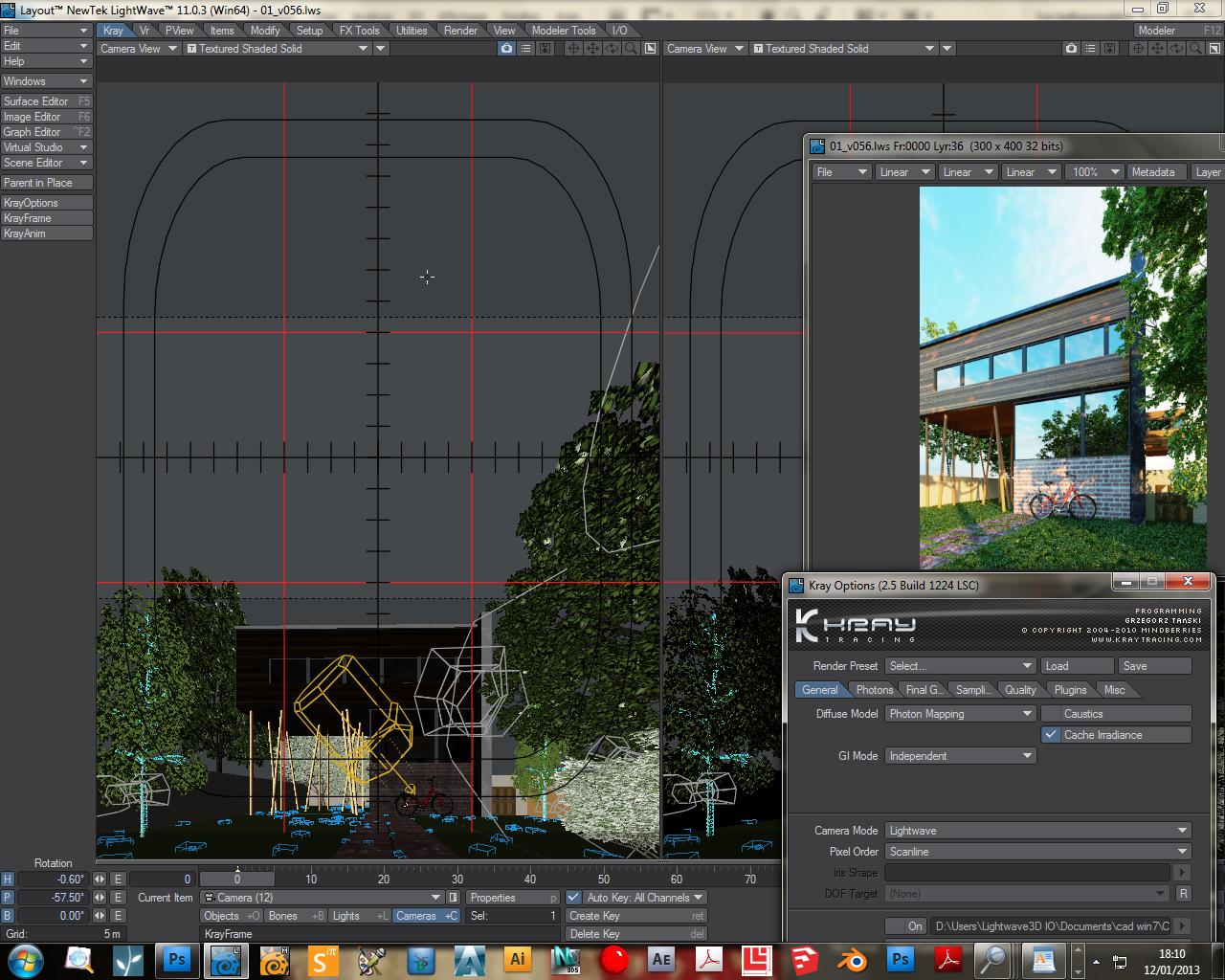This screenshot has height=980, width=1225.
Task: Toggle the Auto Key checkbox
Action: [x=573, y=898]
